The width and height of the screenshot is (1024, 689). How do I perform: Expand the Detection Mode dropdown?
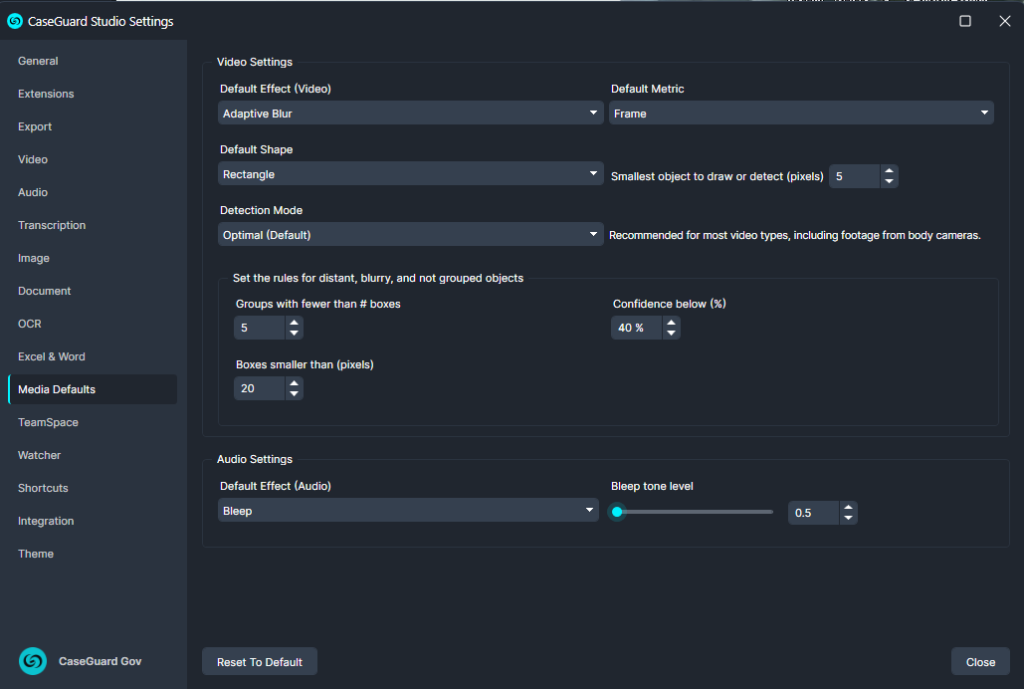click(x=411, y=235)
